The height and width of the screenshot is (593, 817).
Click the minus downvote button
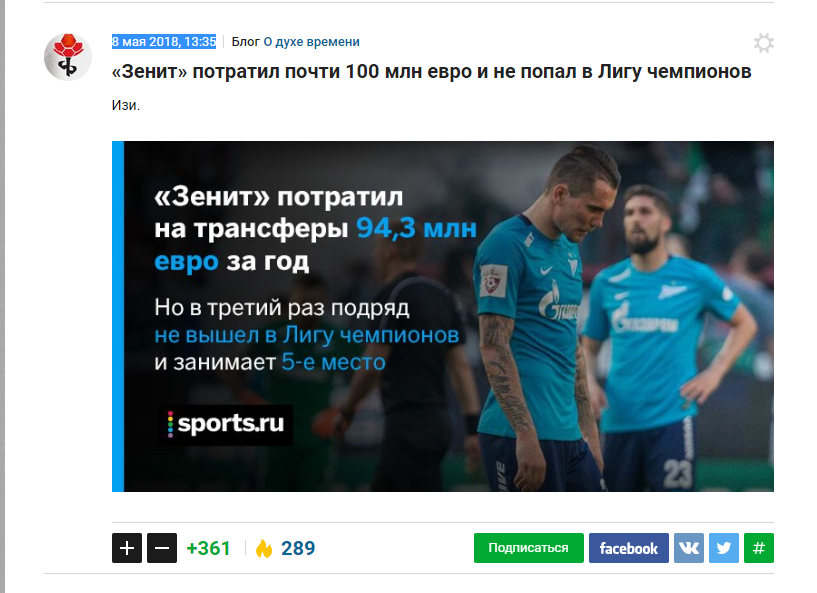point(162,548)
